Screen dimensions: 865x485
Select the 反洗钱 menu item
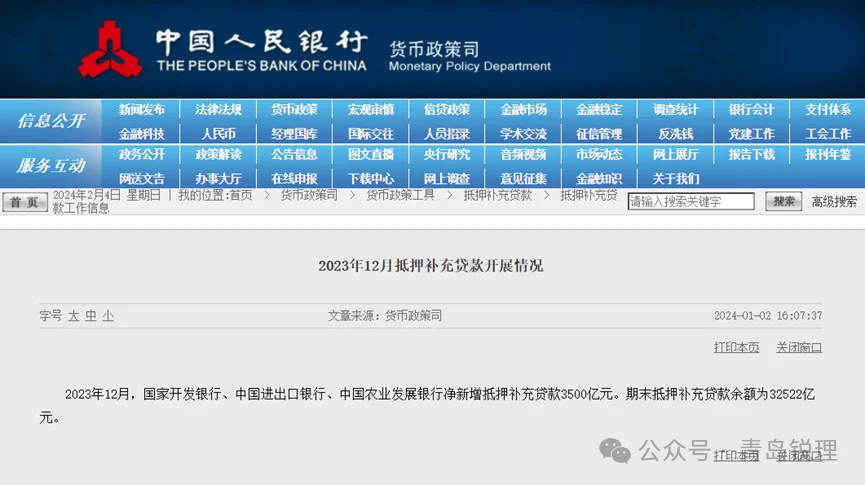(x=676, y=134)
